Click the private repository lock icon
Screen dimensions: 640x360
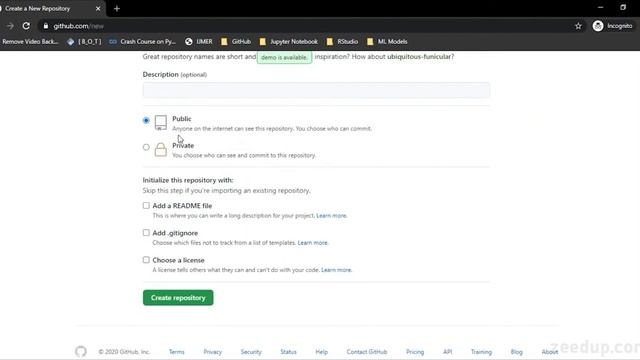pos(161,149)
